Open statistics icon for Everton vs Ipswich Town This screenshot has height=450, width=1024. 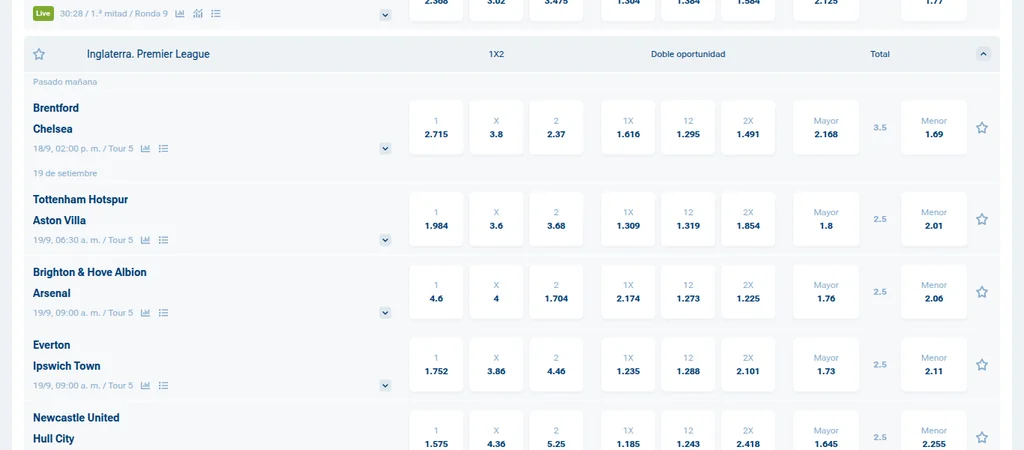coord(146,386)
